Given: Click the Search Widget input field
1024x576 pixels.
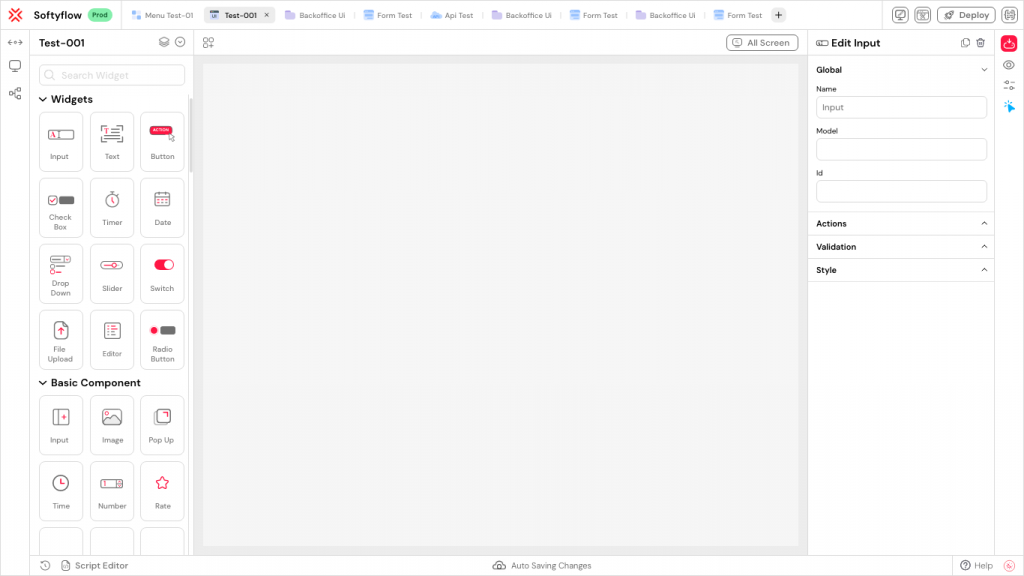Looking at the screenshot, I should 112,75.
